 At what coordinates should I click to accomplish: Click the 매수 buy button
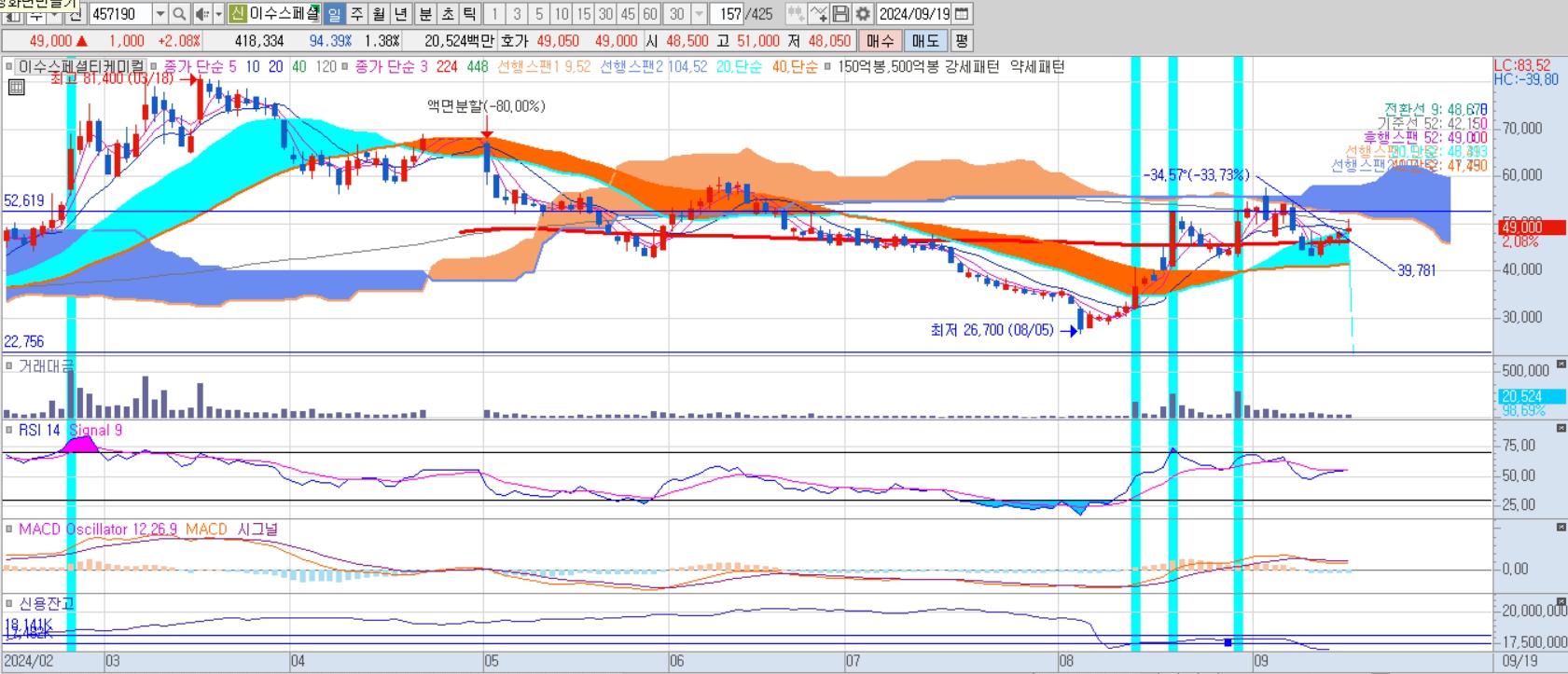point(881,41)
